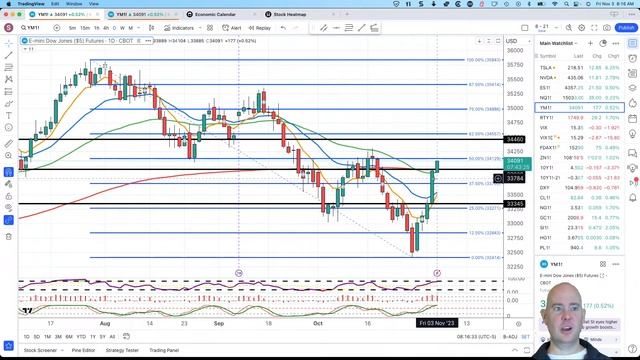This screenshot has height=360, width=640.
Task: Expand the Indicators dropdown arrow
Action: tap(200, 28)
